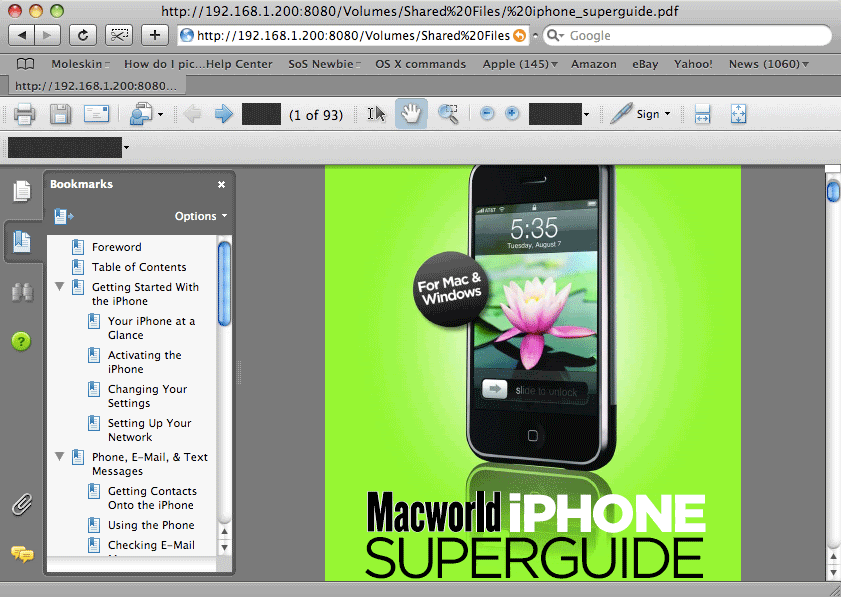841x597 pixels.
Task: Click the Fit Width scrolling icon
Action: pos(703,114)
